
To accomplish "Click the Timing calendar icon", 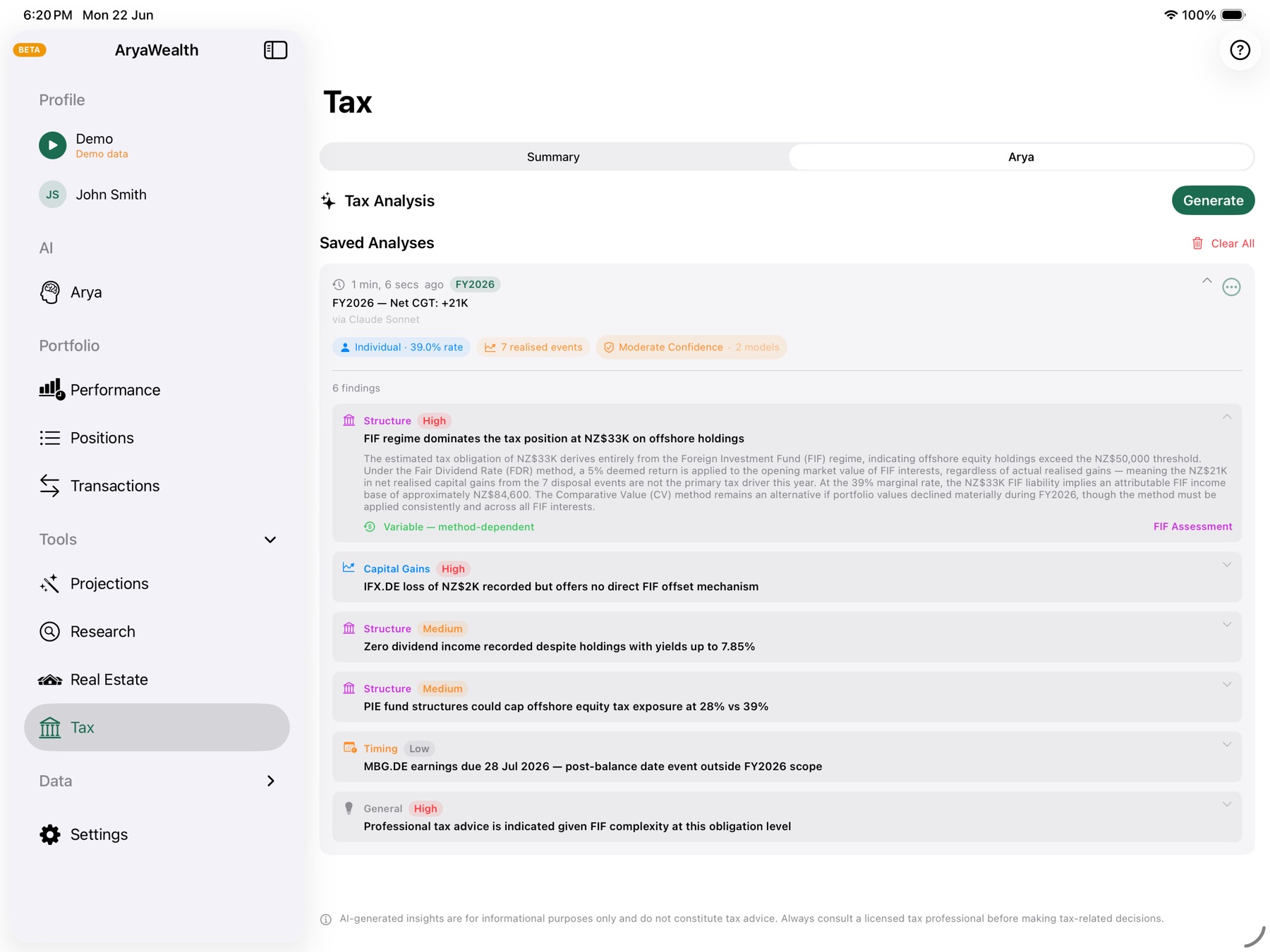I will [349, 747].
